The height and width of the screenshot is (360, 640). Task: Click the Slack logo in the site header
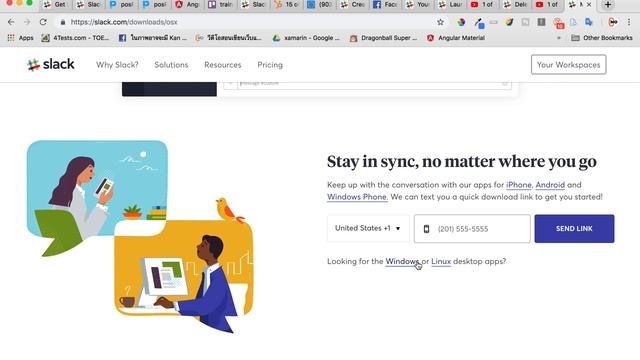click(51, 64)
